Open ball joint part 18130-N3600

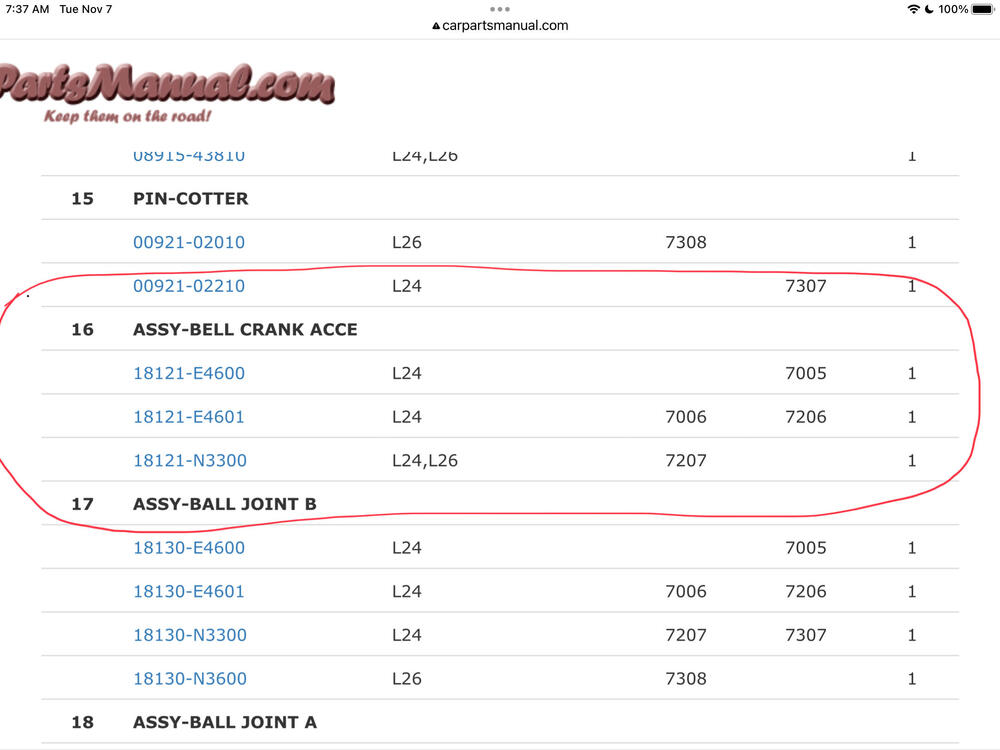coord(190,679)
